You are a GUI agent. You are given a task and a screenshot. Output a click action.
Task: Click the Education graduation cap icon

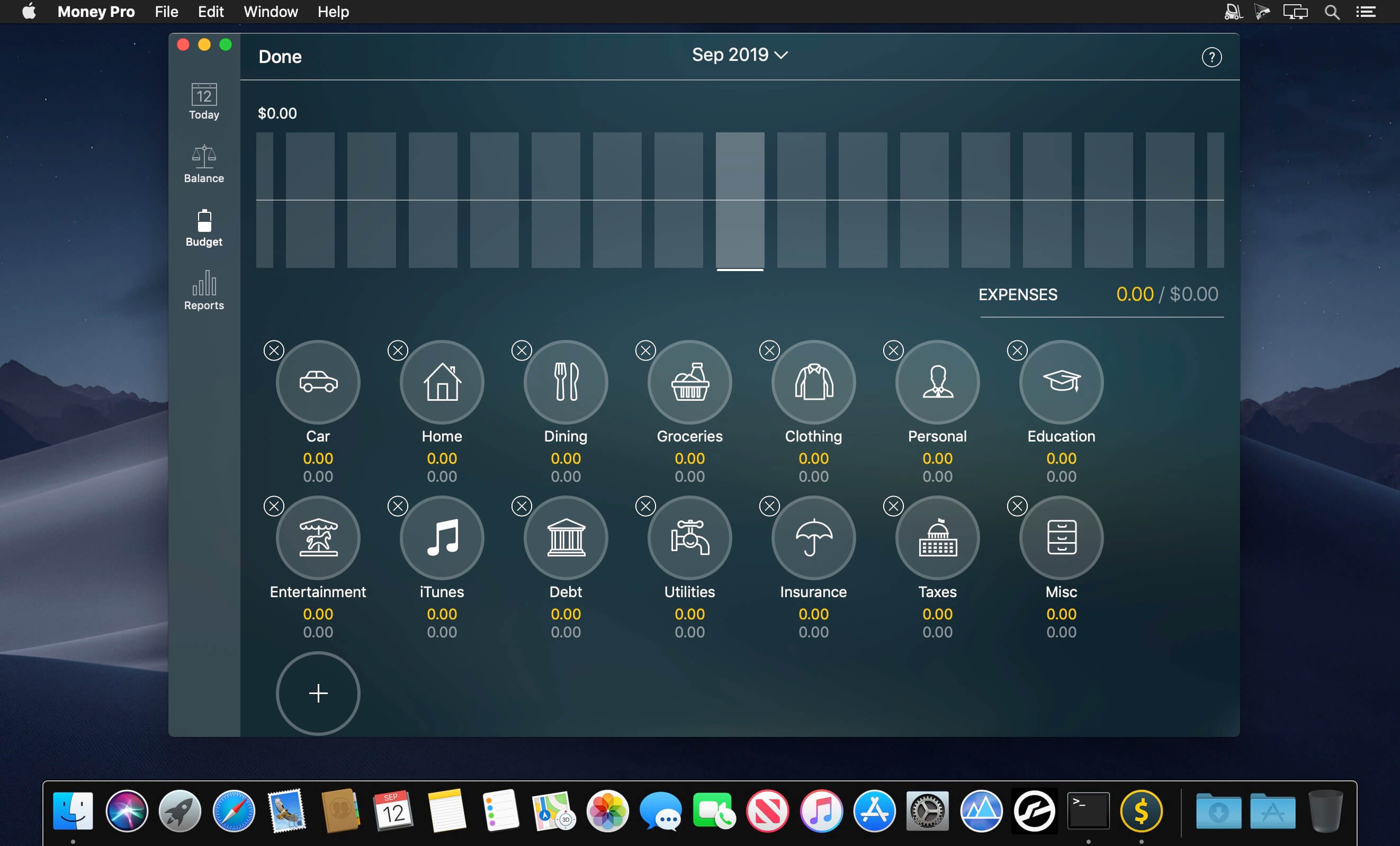[1061, 382]
